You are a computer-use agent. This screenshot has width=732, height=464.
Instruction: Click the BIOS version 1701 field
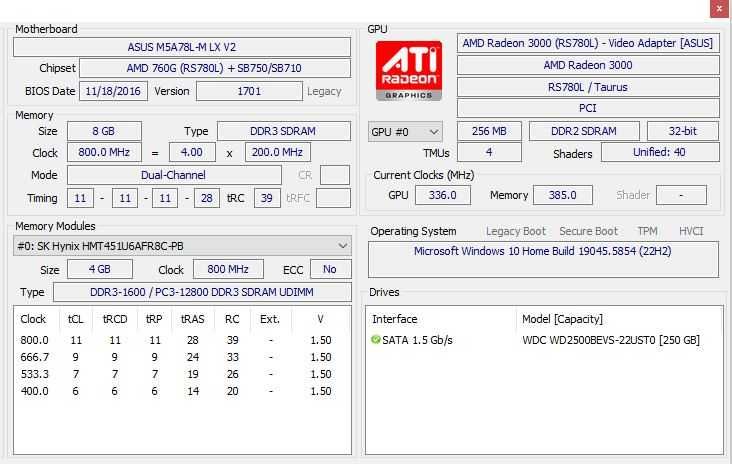(x=249, y=91)
